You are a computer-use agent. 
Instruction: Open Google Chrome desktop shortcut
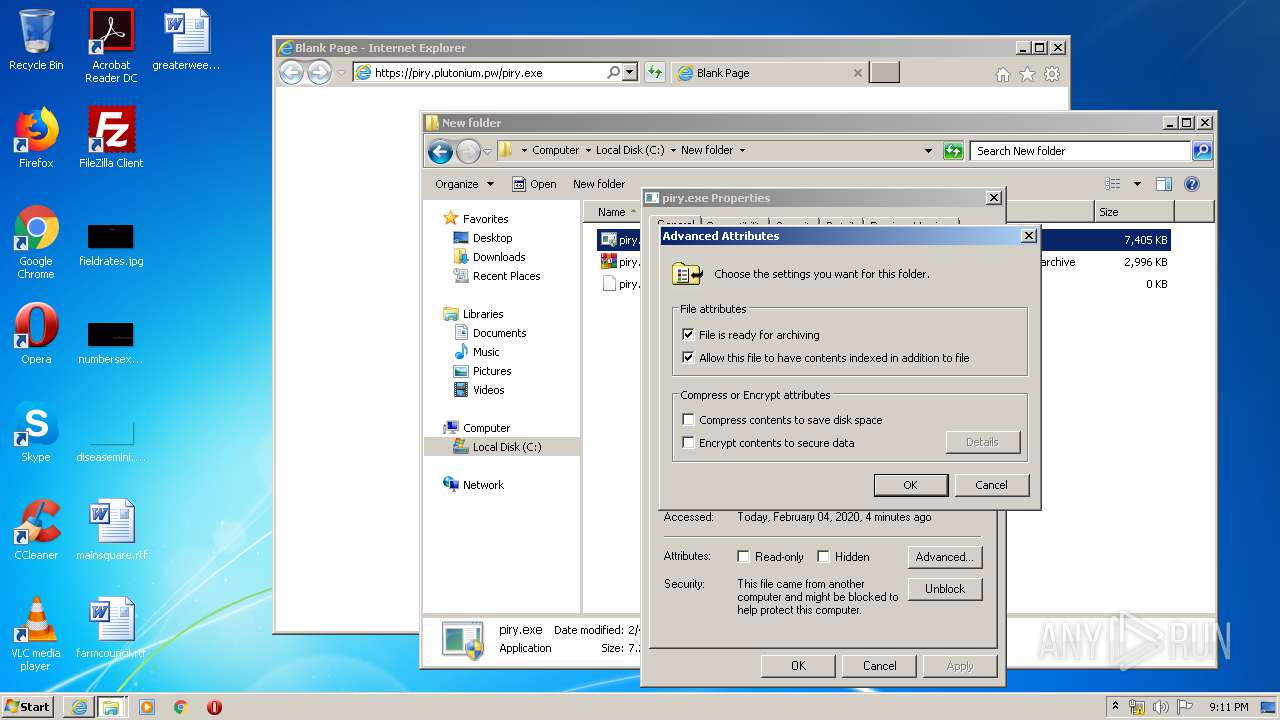(36, 242)
